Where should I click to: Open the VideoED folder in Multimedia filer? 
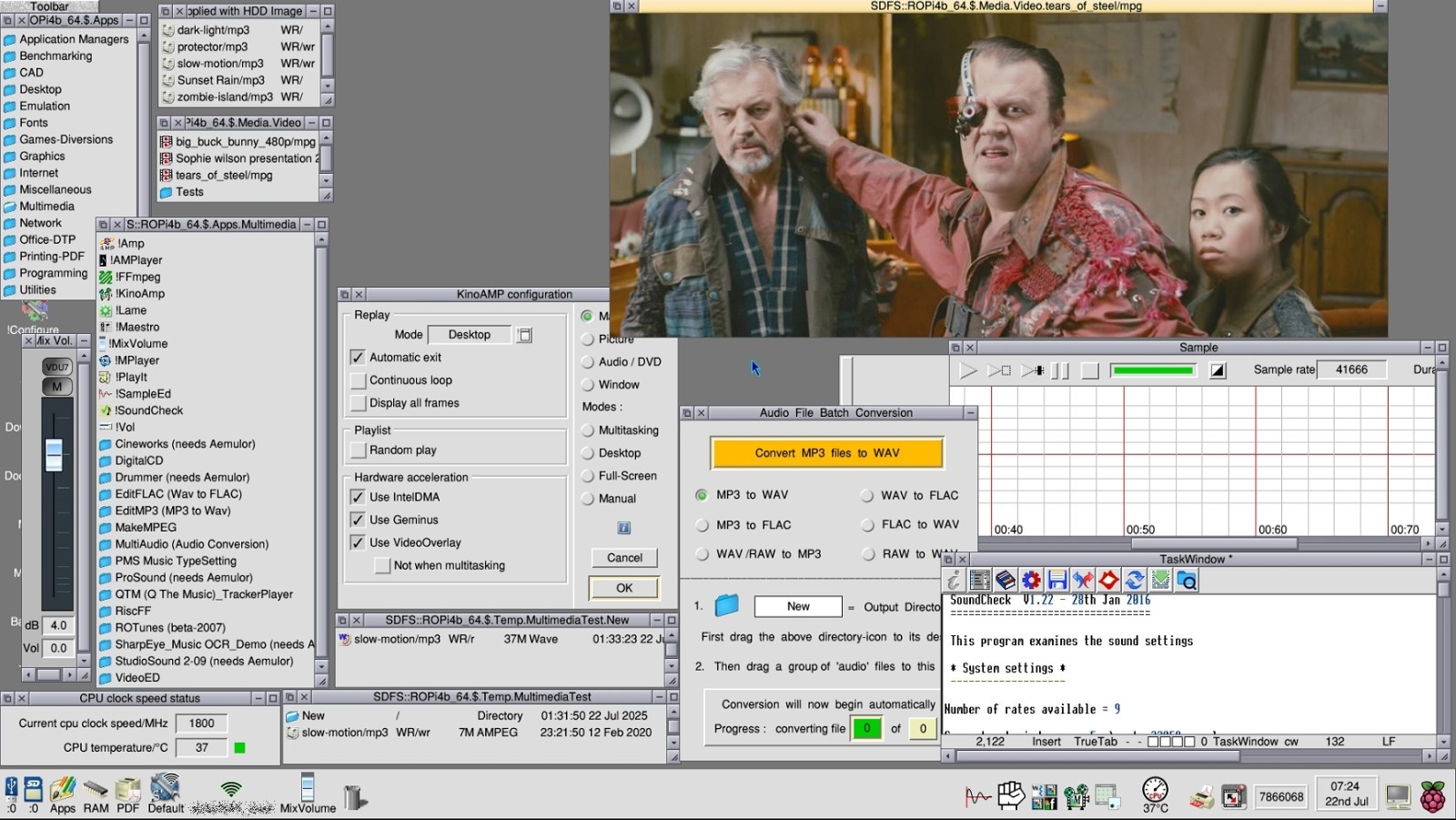point(129,678)
